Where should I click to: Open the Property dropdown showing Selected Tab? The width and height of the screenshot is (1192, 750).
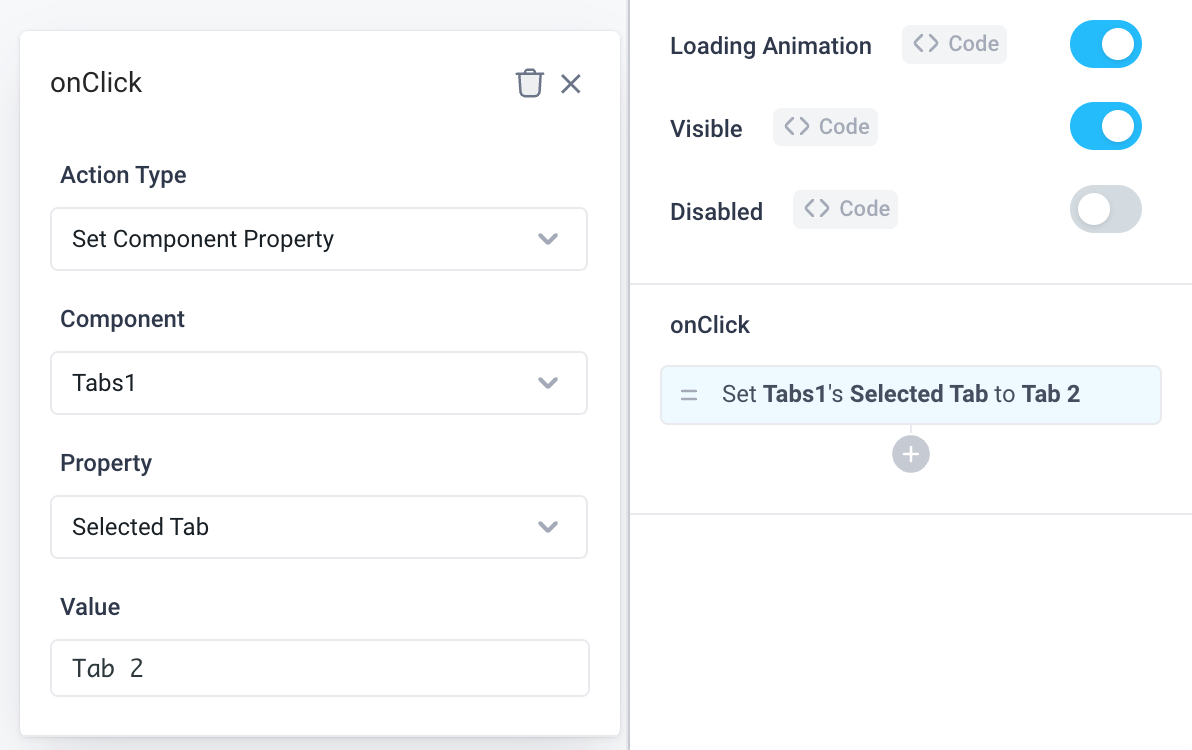(x=318, y=527)
